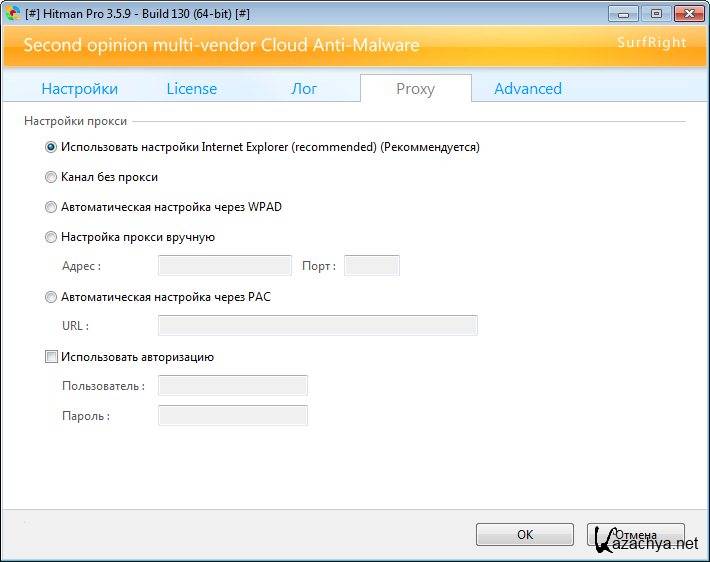Click the Hitman Pro title bar icon
This screenshot has height=562, width=710.
pyautogui.click(x=13, y=13)
